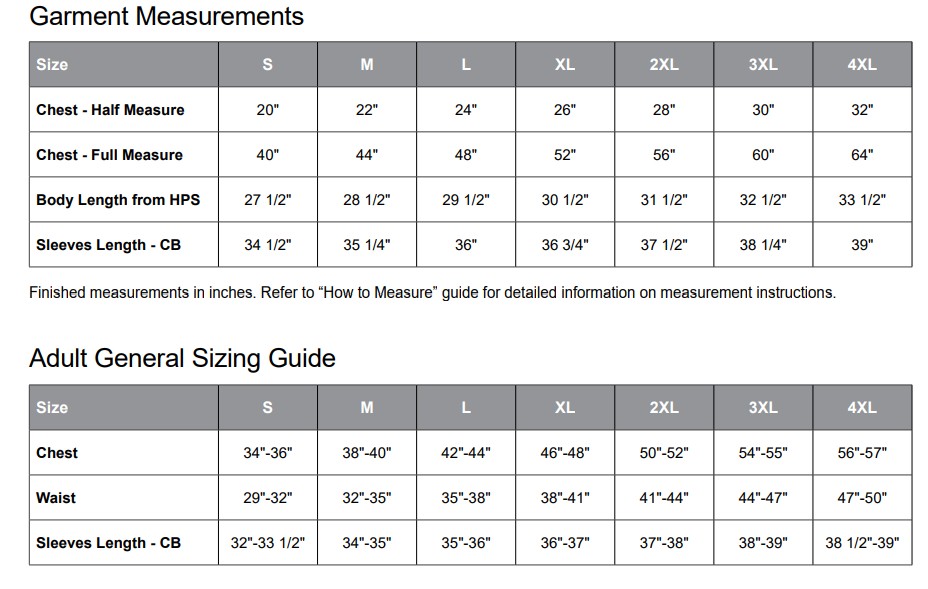Select the 42"-44" chest cell for size L
Screen dimensions: 928x589
pyautogui.click(x=466, y=453)
